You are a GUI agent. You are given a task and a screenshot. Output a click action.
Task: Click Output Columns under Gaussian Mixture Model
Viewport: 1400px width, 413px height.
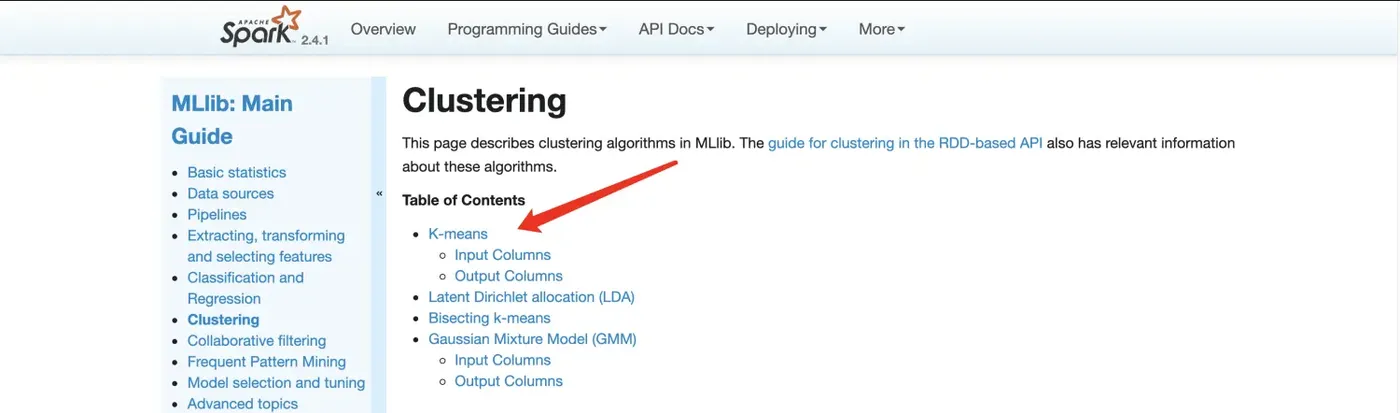coord(508,381)
